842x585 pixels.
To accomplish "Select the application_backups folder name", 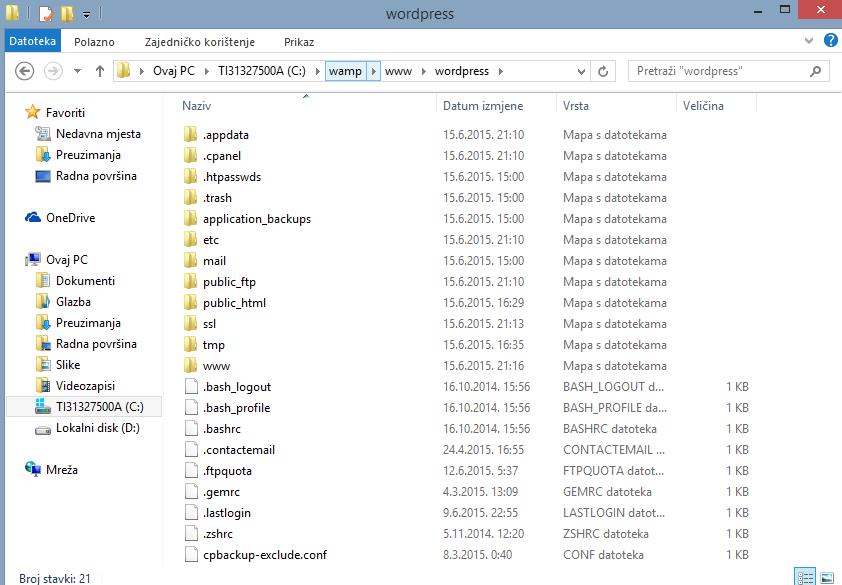I will [257, 219].
